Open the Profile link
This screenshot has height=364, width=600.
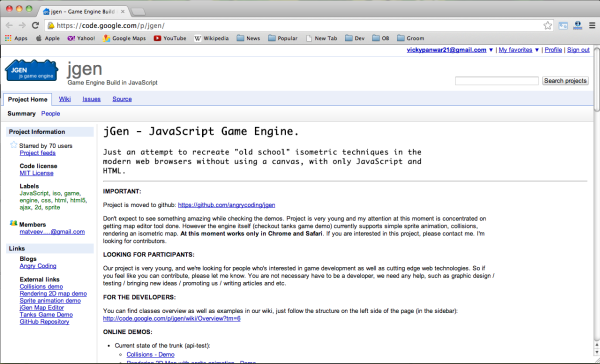click(553, 50)
